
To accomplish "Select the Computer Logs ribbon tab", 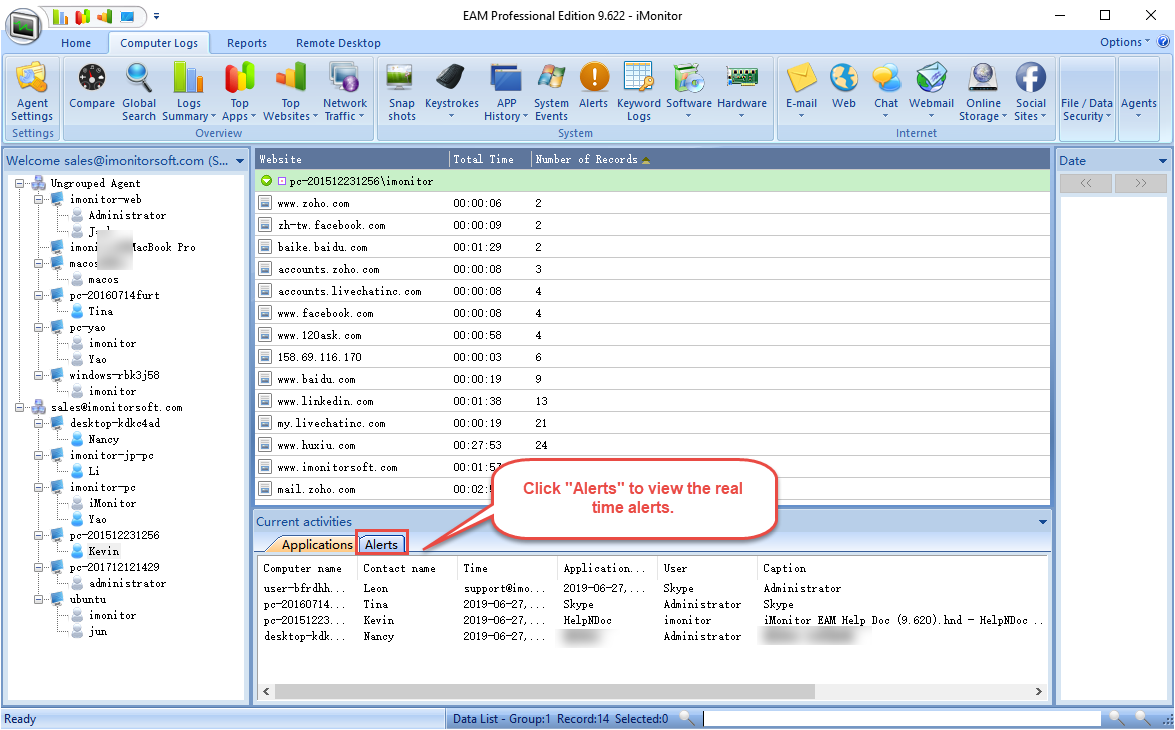I will point(159,43).
